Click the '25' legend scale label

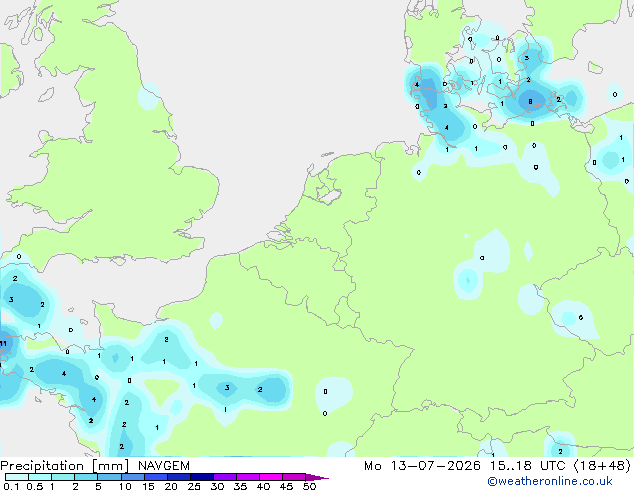(x=194, y=486)
